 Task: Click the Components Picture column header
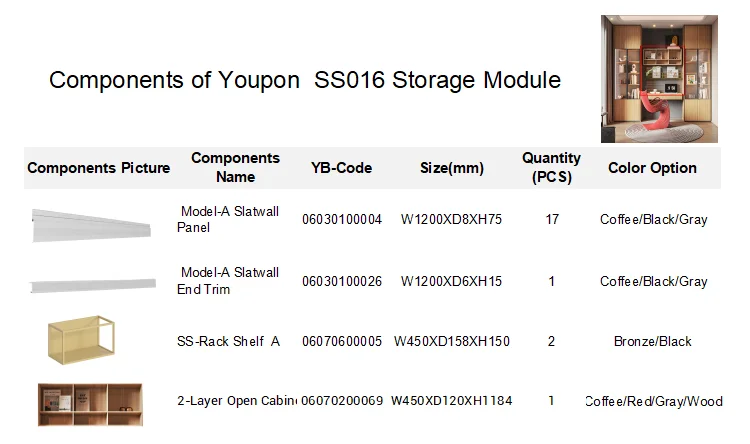(98, 168)
